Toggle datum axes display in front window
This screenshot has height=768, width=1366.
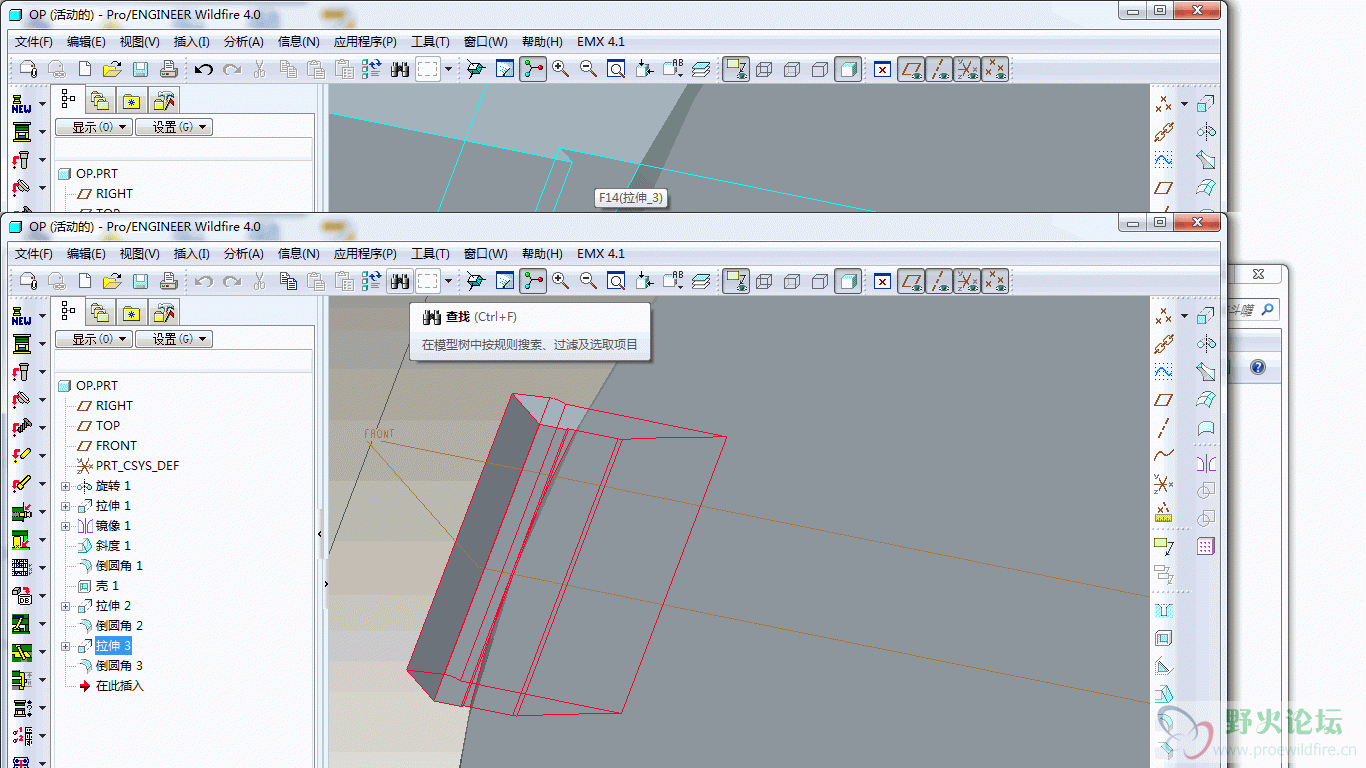coord(939,282)
